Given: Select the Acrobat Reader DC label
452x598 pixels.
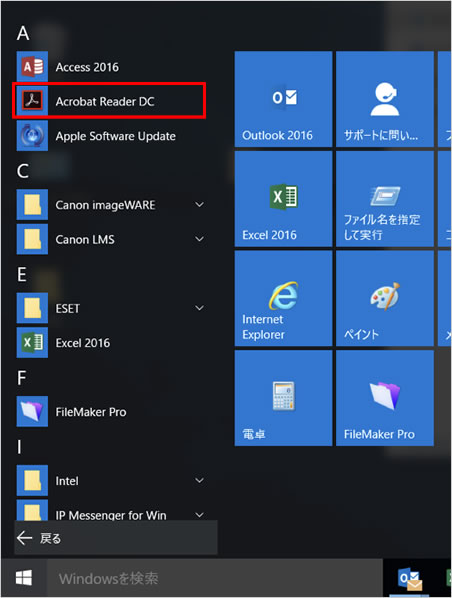Looking at the screenshot, I should pos(105,101).
